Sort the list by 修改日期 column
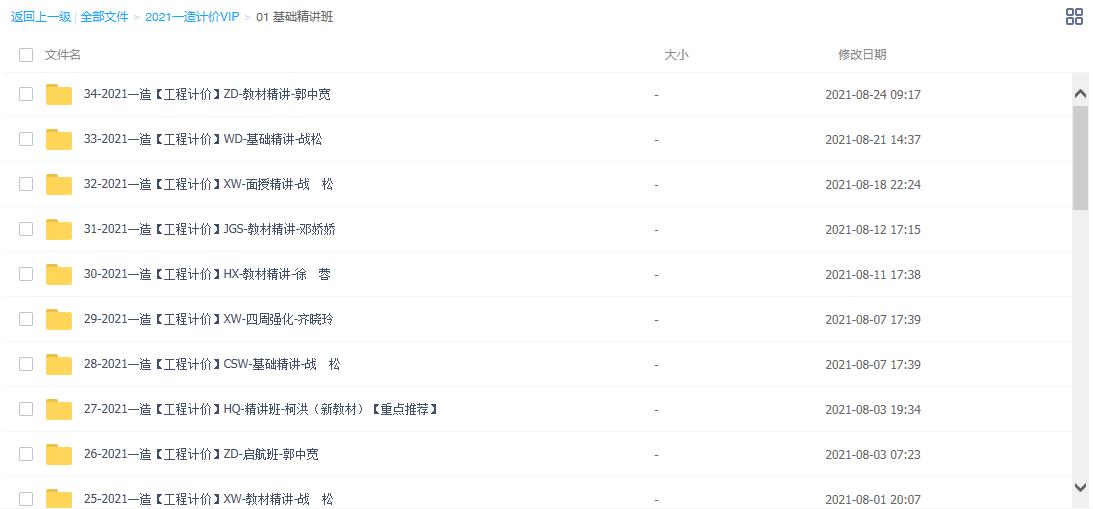Viewport: 1093px width, 509px height. pyautogui.click(x=861, y=55)
